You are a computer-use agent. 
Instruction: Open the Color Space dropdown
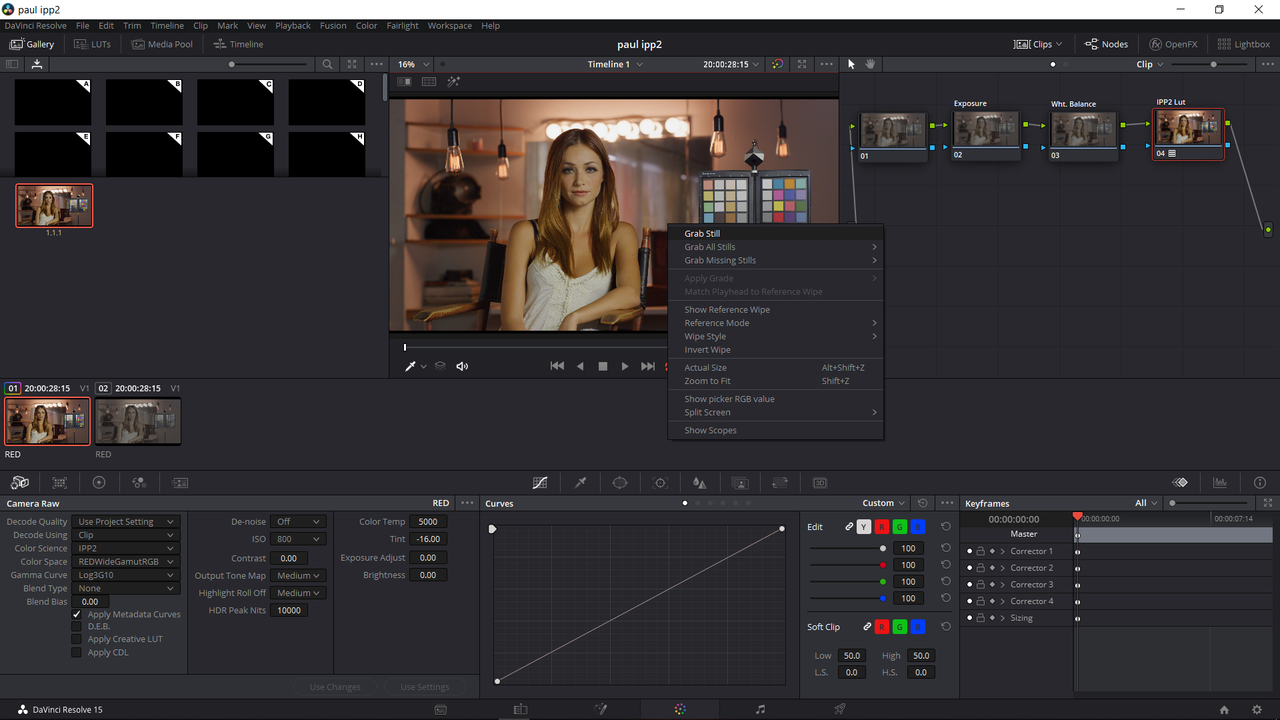[x=126, y=562]
